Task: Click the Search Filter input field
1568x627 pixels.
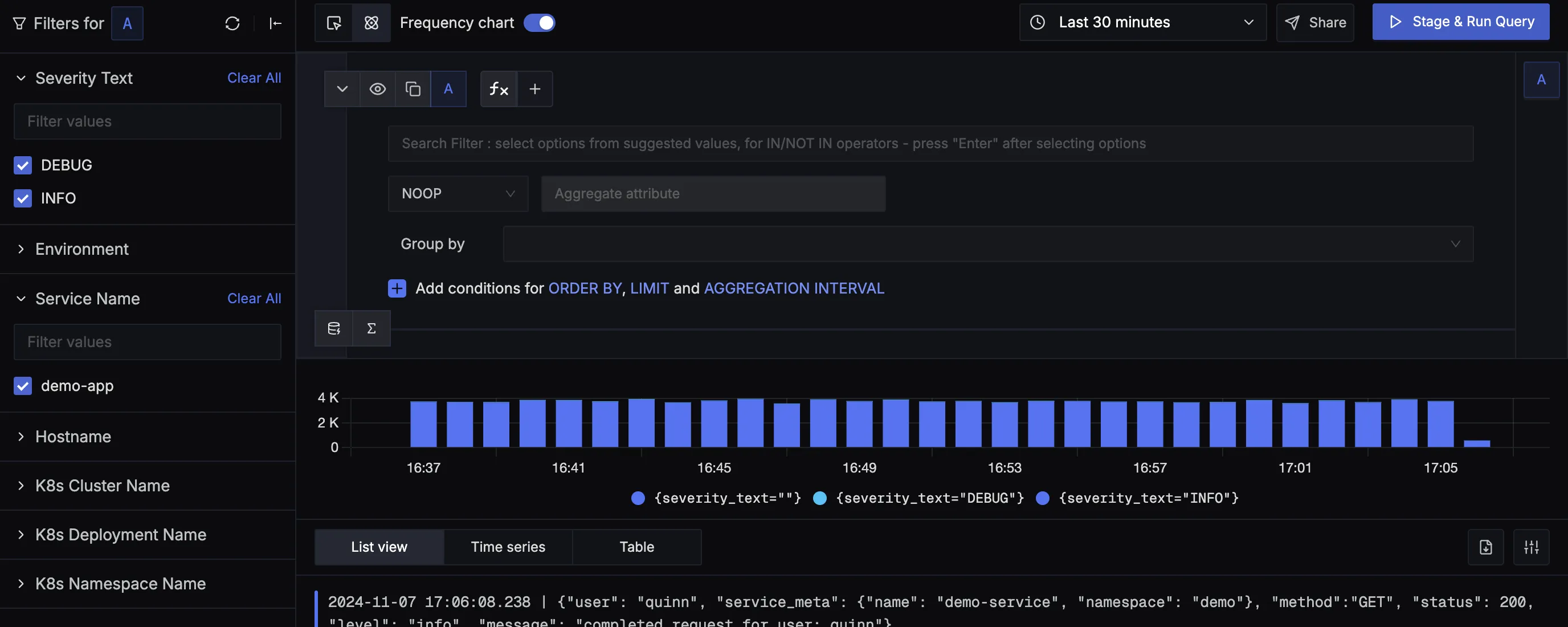Action: point(930,144)
